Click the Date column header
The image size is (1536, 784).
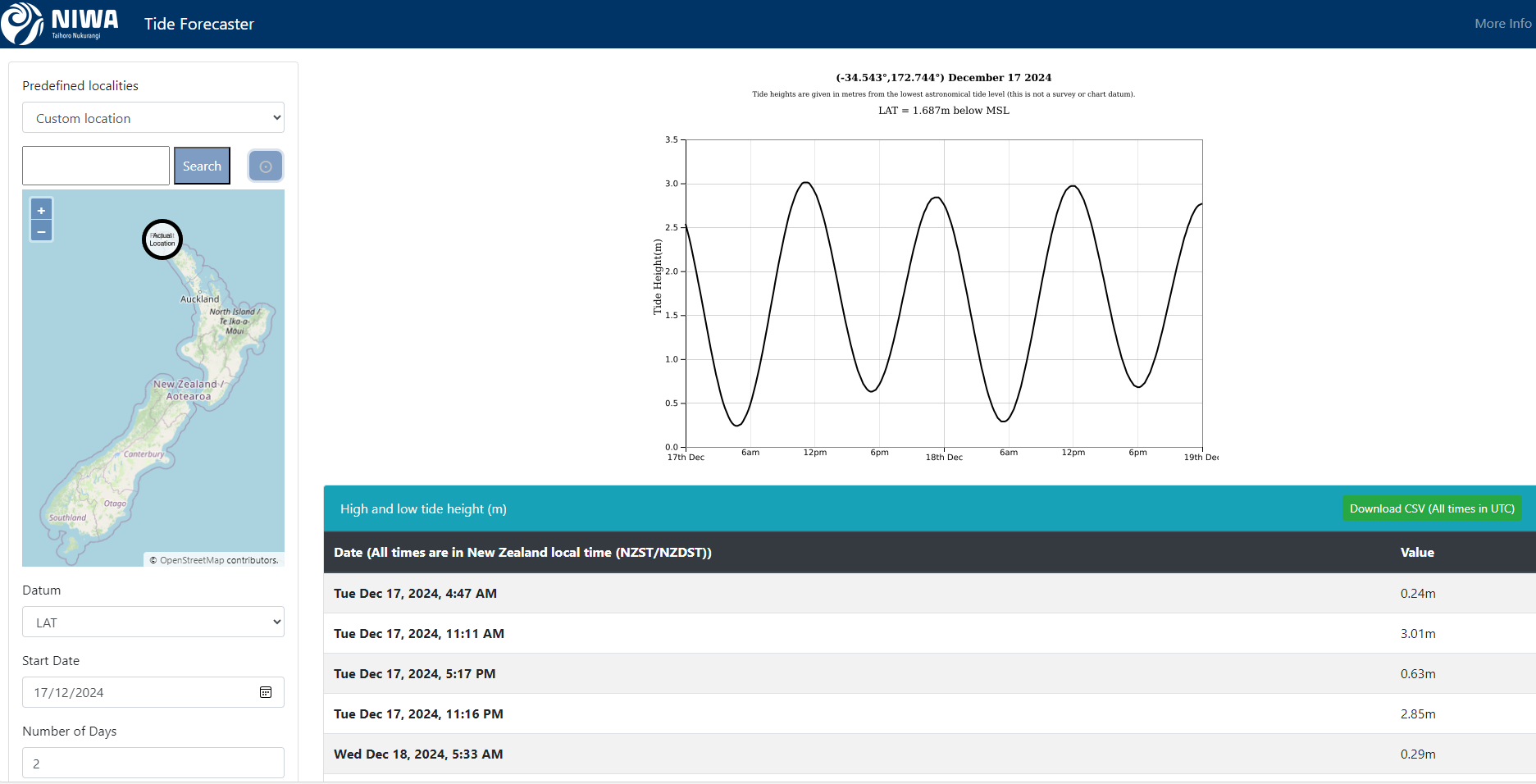[522, 552]
